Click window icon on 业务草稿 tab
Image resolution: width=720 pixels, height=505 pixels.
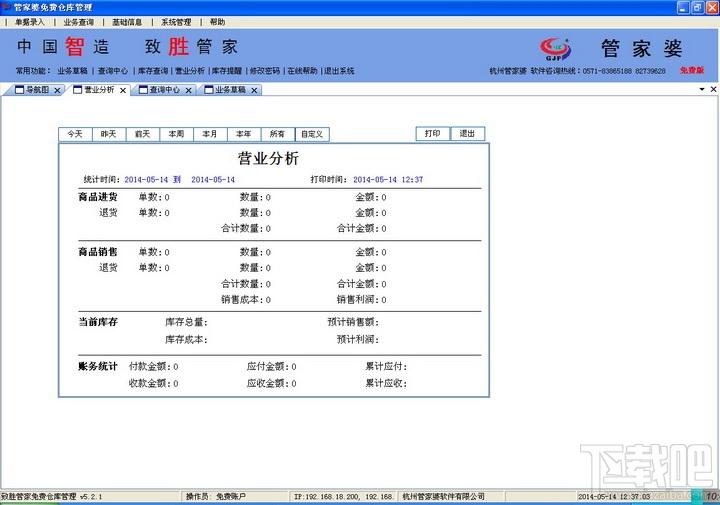tap(209, 90)
